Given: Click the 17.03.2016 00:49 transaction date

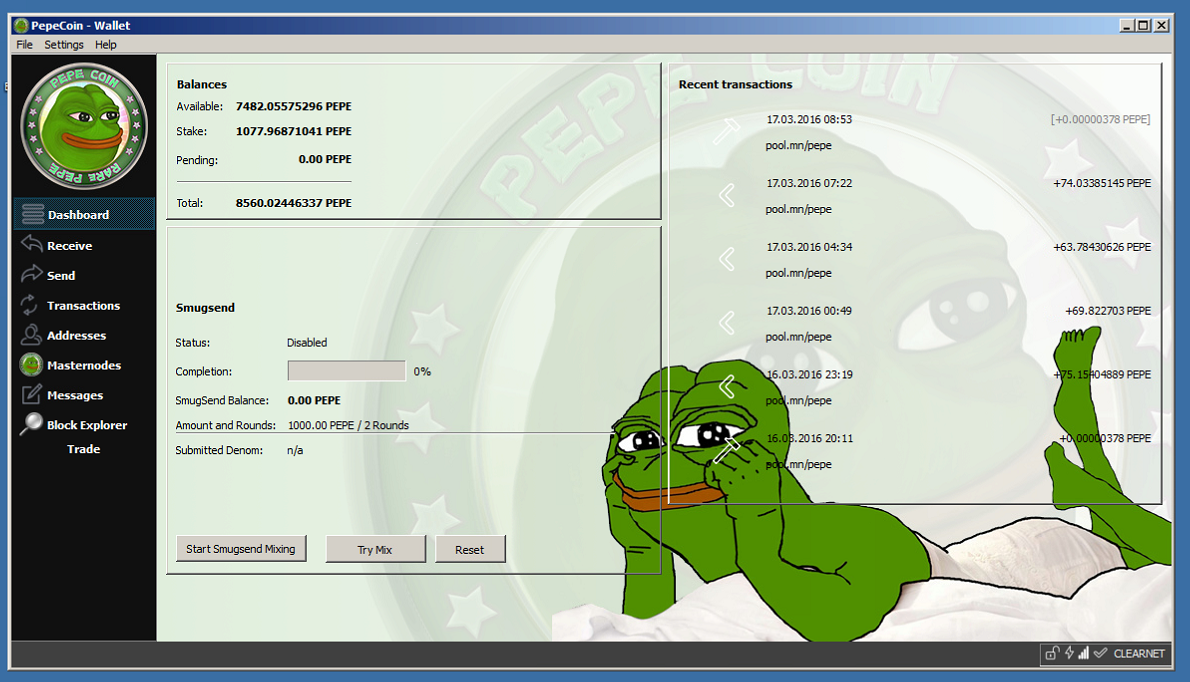Looking at the screenshot, I should (809, 311).
